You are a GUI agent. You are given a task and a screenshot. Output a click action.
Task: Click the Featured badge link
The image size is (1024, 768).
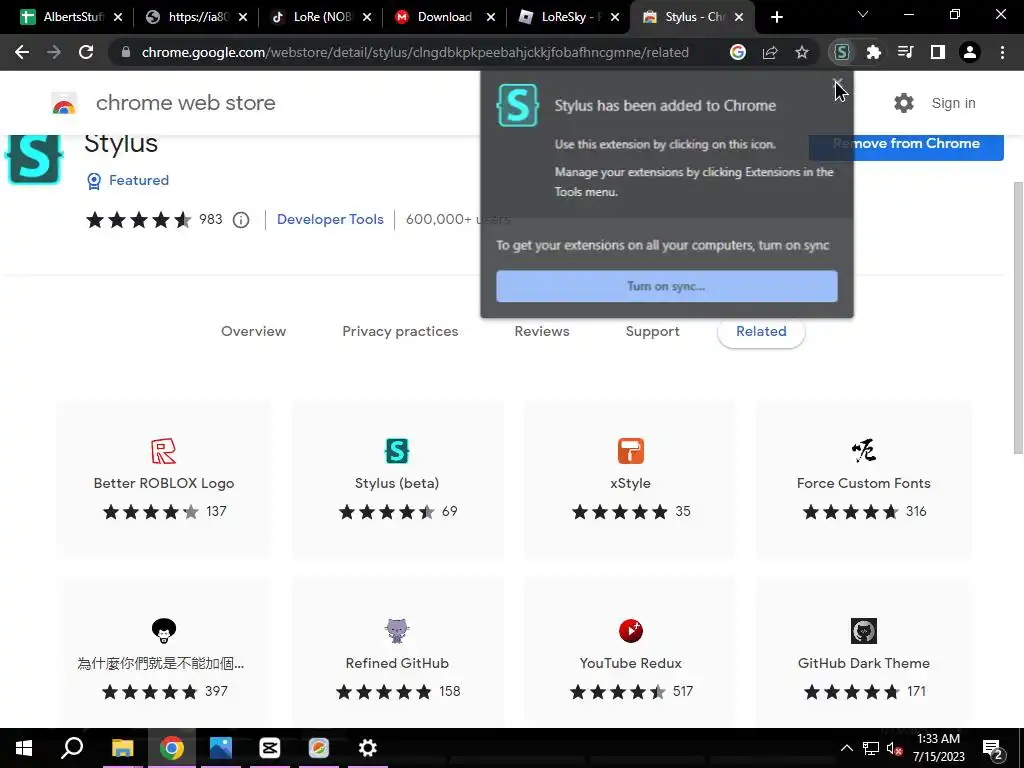(x=127, y=180)
